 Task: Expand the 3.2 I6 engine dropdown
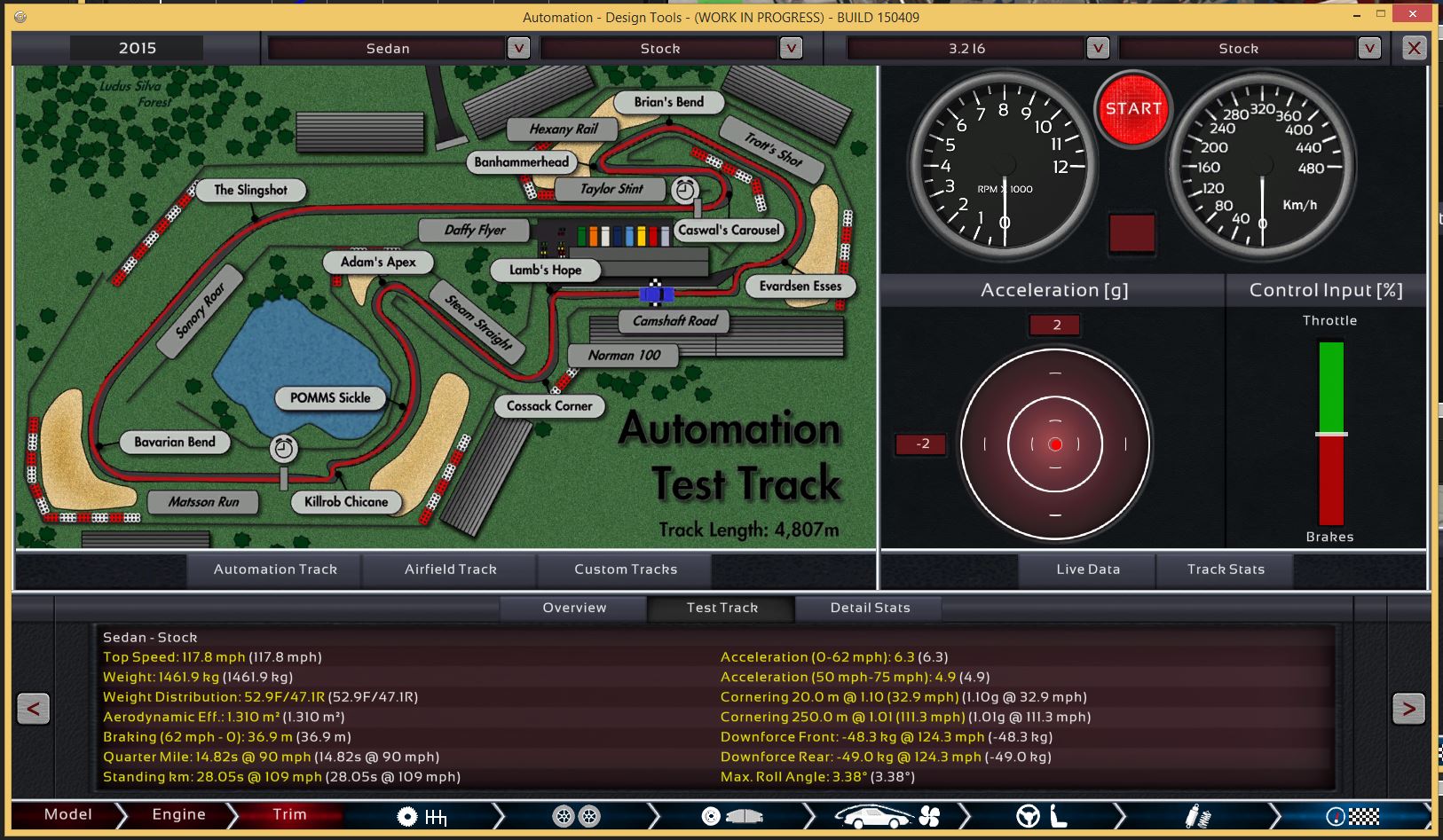pyautogui.click(x=1098, y=48)
